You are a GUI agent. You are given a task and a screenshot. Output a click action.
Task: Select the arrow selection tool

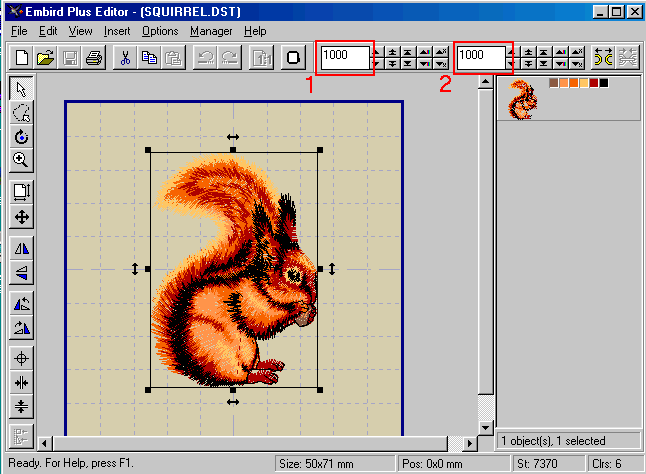21,89
